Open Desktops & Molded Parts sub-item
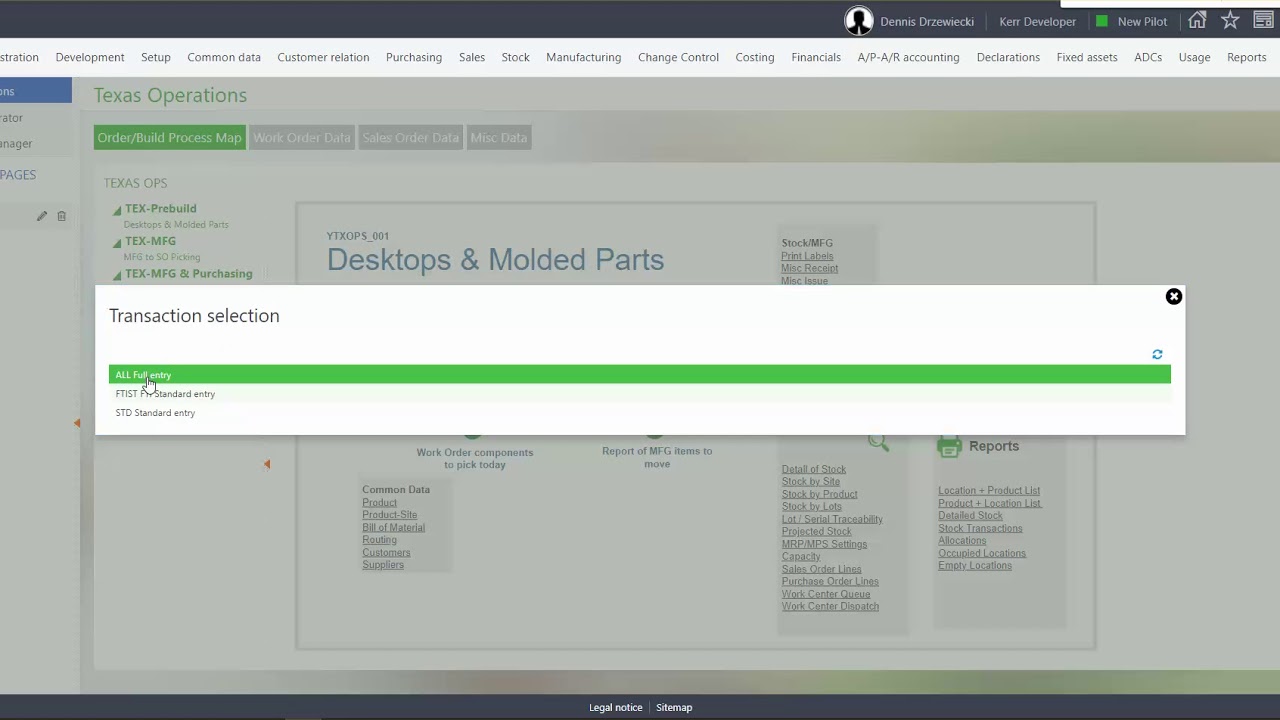 tap(176, 225)
